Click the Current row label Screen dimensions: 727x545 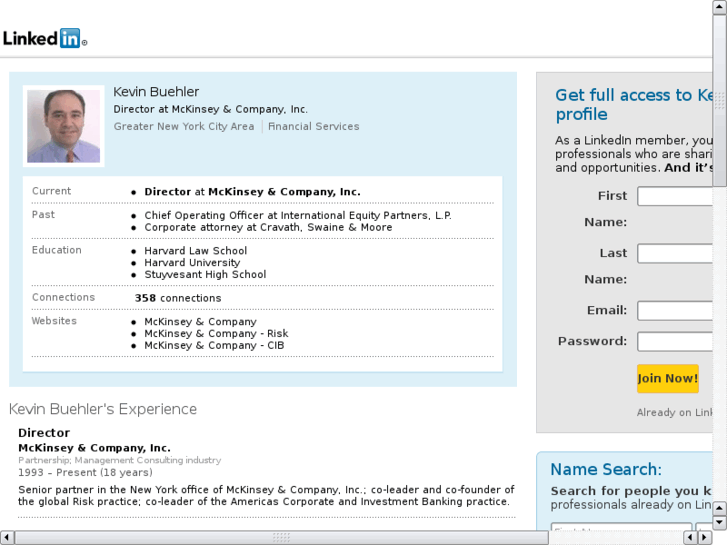point(51,191)
